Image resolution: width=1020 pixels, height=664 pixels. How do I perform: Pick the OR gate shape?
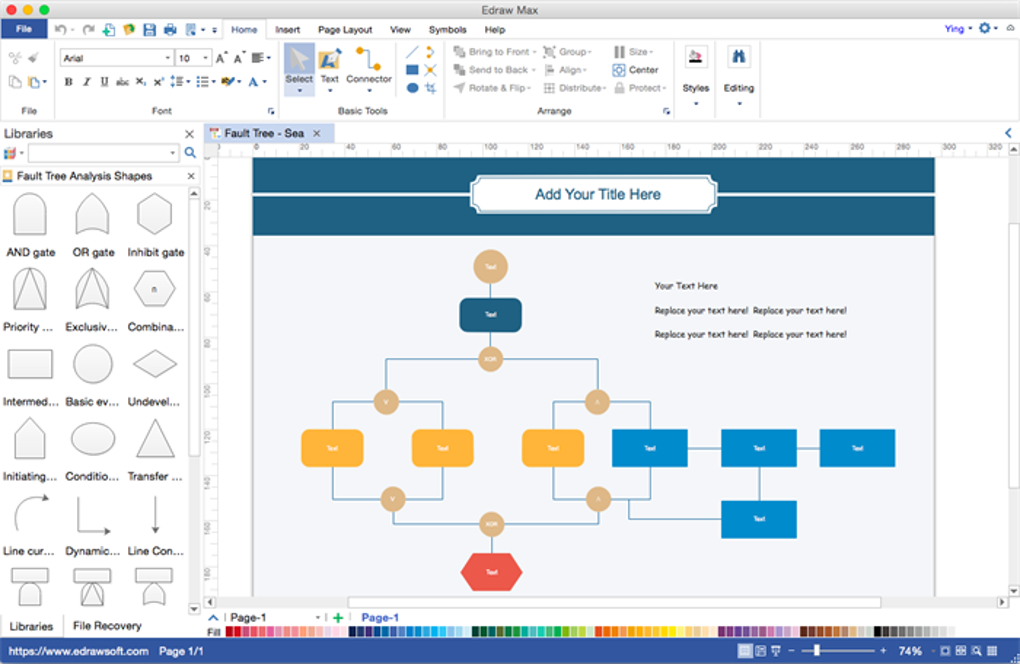click(x=92, y=224)
